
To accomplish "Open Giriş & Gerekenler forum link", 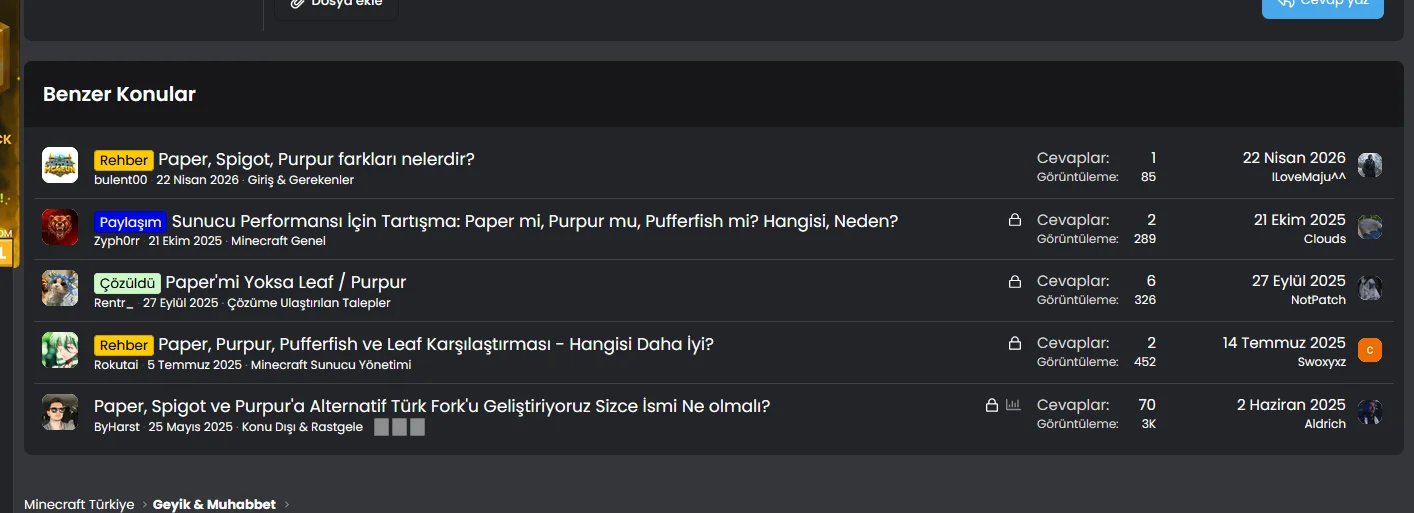I will (x=301, y=180).
